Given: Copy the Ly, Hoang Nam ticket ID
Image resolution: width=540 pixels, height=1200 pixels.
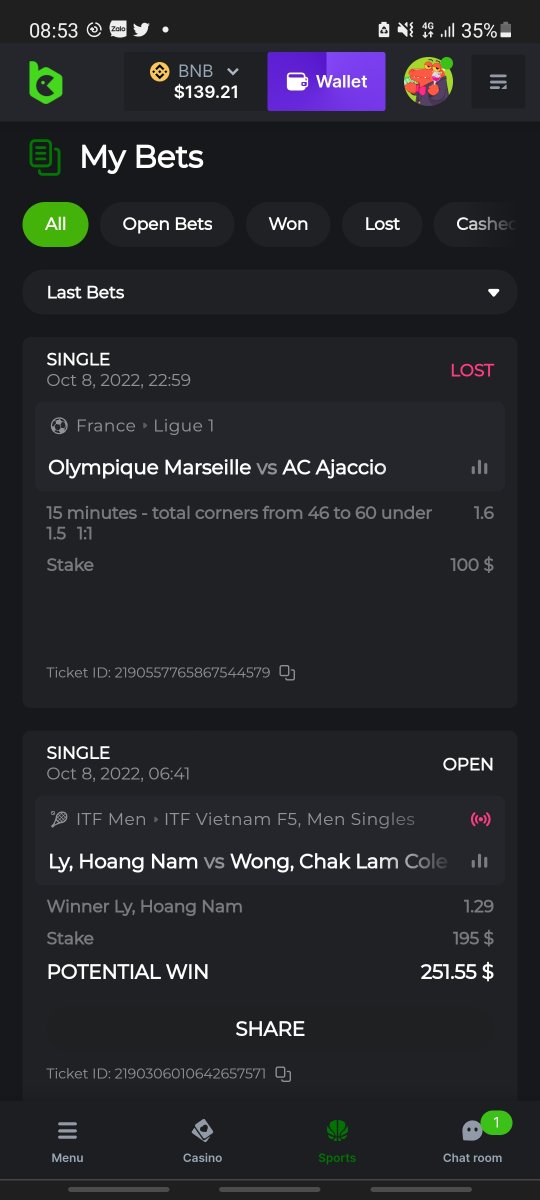Looking at the screenshot, I should (x=283, y=1074).
